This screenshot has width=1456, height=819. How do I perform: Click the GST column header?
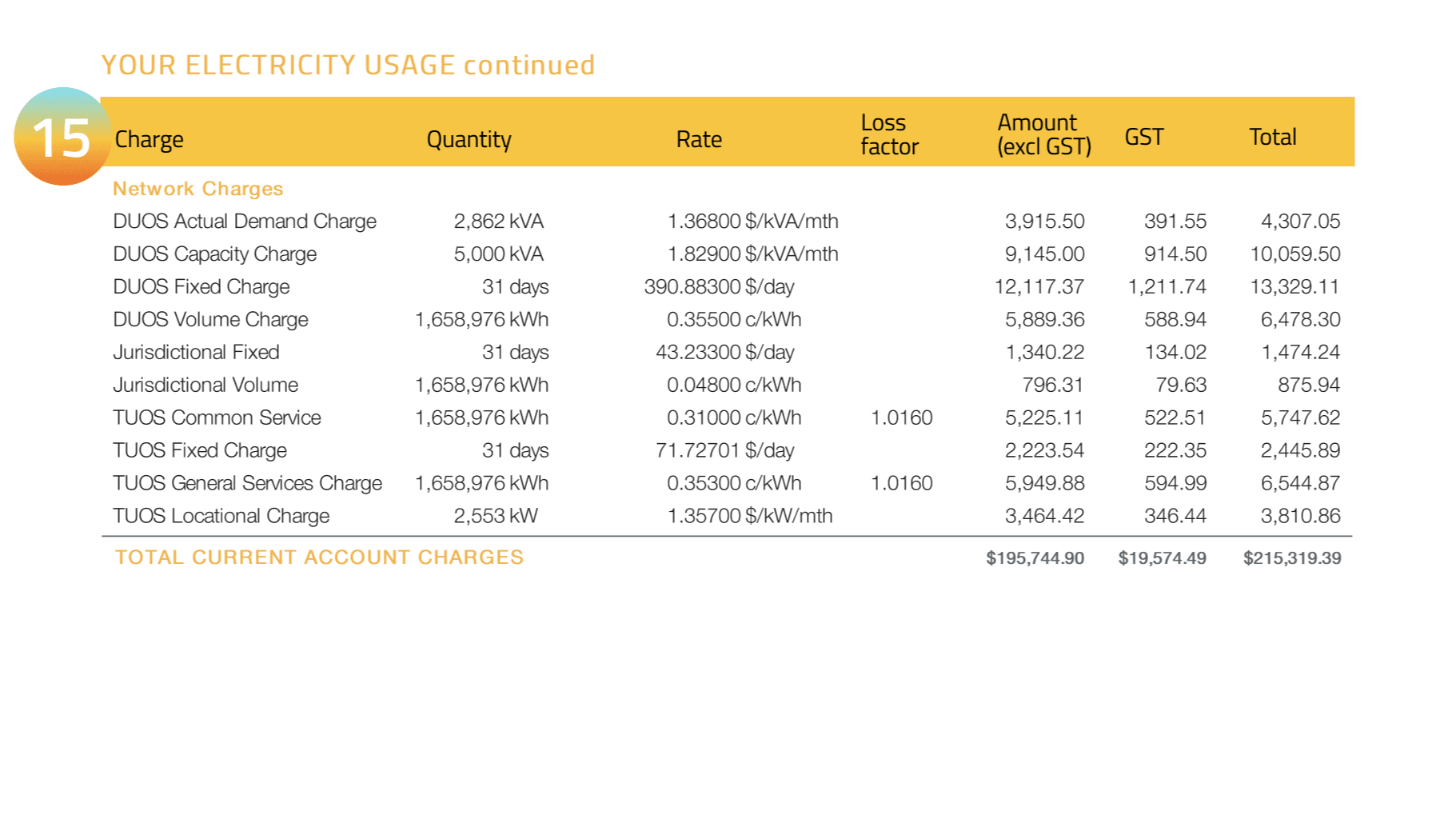(x=1144, y=137)
